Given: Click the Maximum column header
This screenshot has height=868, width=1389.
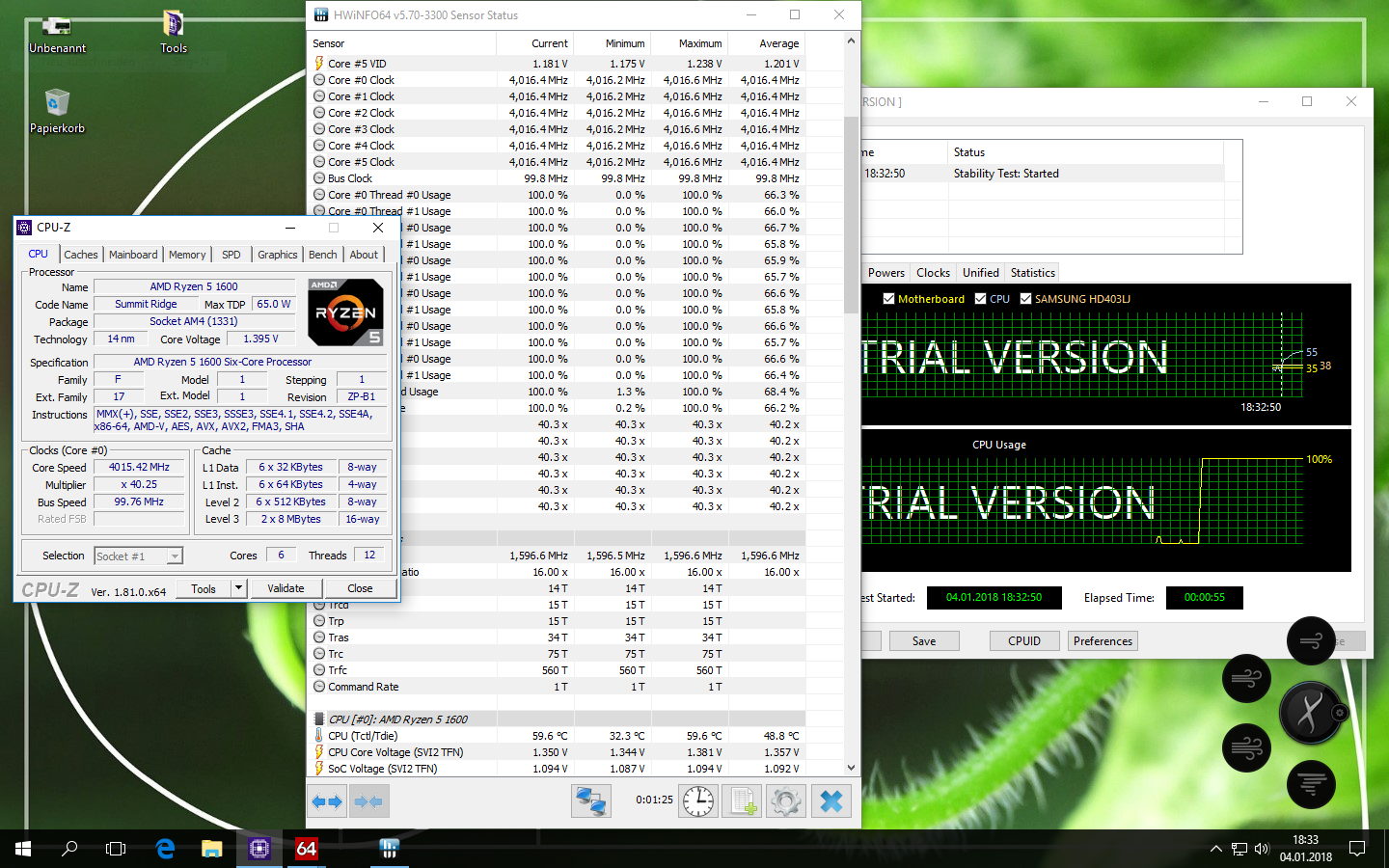Looking at the screenshot, I should 690,43.
